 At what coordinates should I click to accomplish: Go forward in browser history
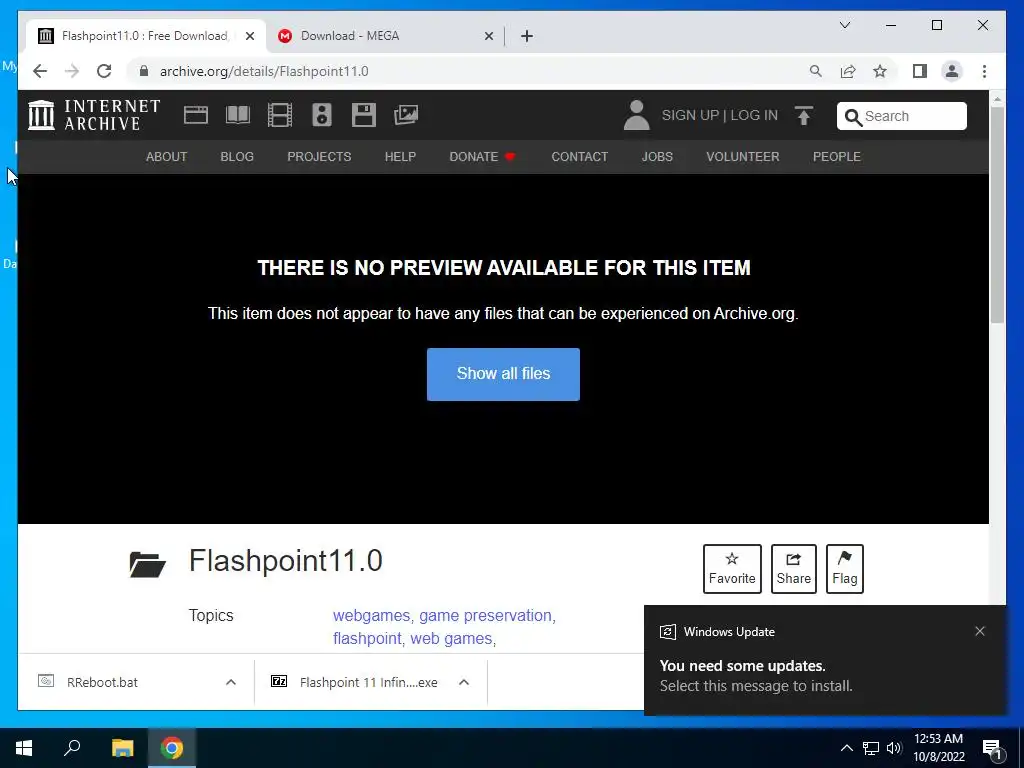click(x=72, y=71)
